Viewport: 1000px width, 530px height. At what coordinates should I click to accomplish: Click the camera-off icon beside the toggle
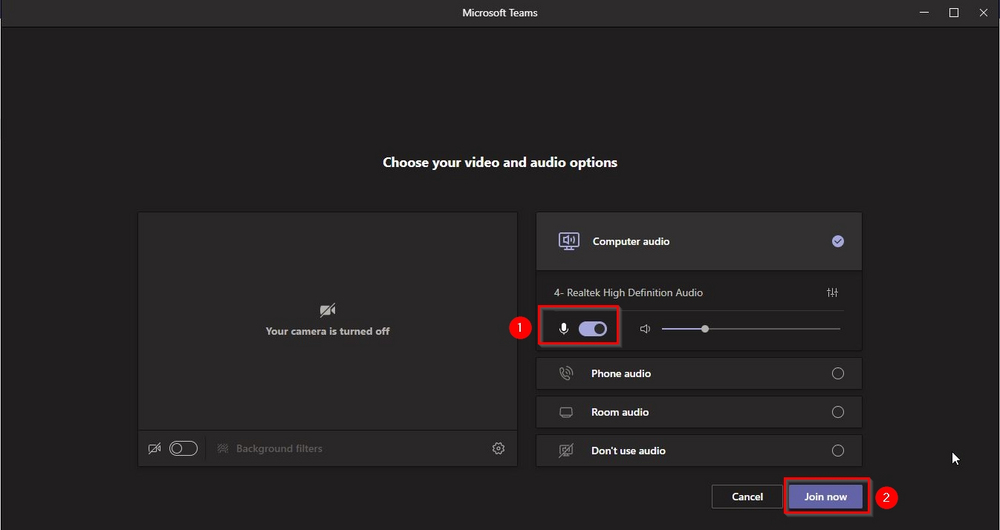tap(154, 448)
